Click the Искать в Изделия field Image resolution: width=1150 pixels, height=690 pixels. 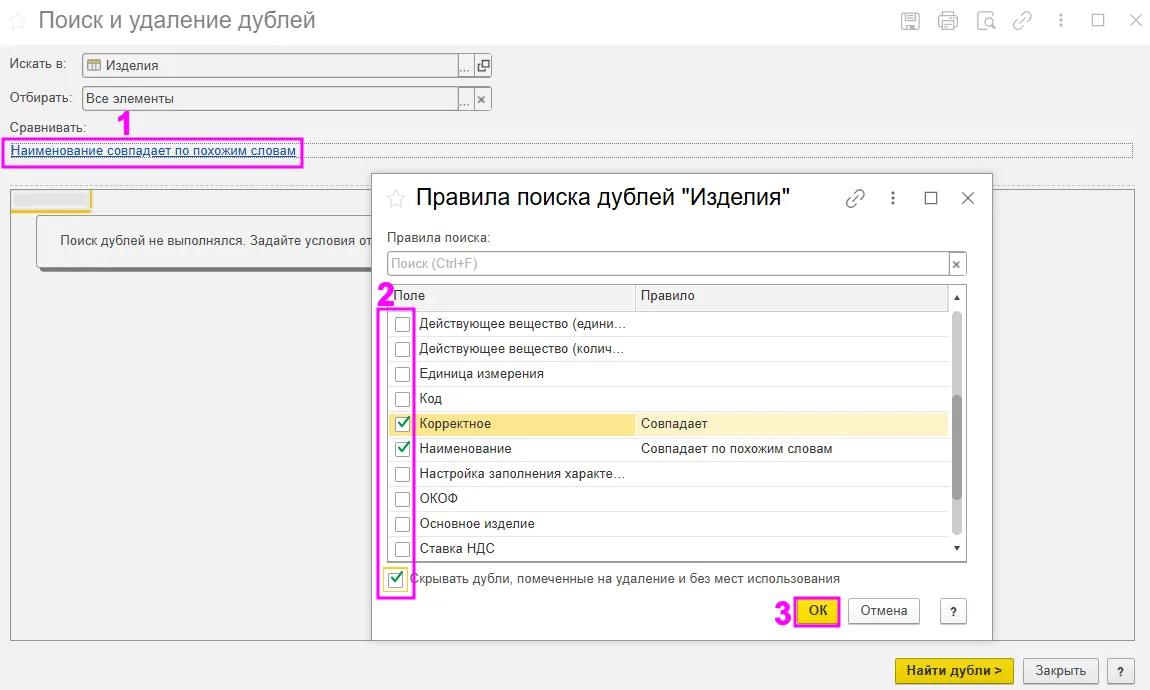[x=271, y=65]
